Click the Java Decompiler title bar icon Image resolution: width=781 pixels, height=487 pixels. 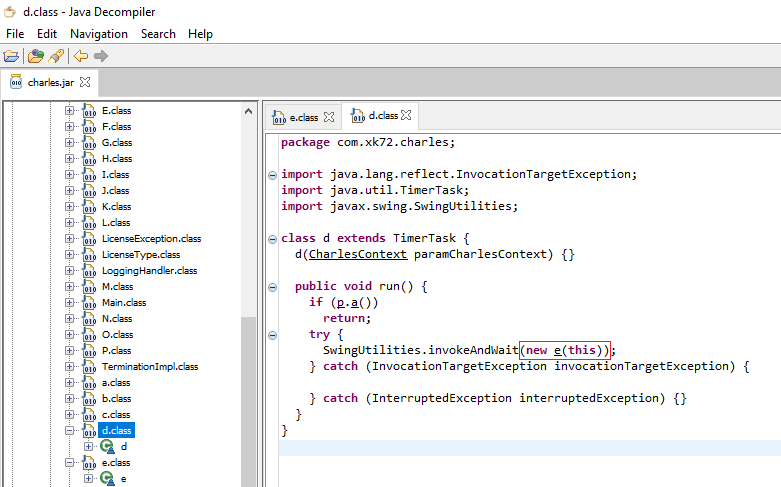[x=9, y=11]
